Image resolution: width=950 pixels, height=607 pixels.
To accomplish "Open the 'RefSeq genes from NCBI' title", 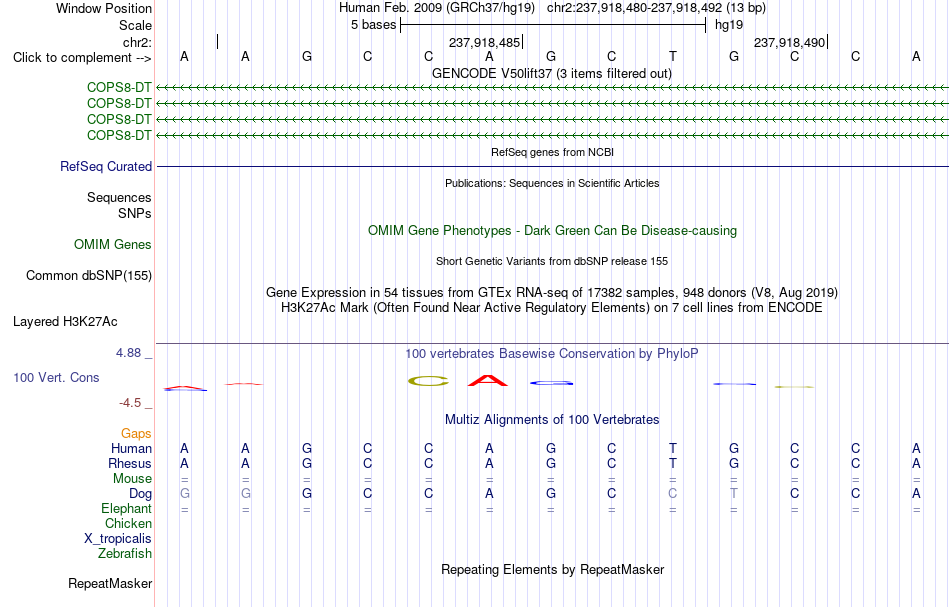I will 553,152.
